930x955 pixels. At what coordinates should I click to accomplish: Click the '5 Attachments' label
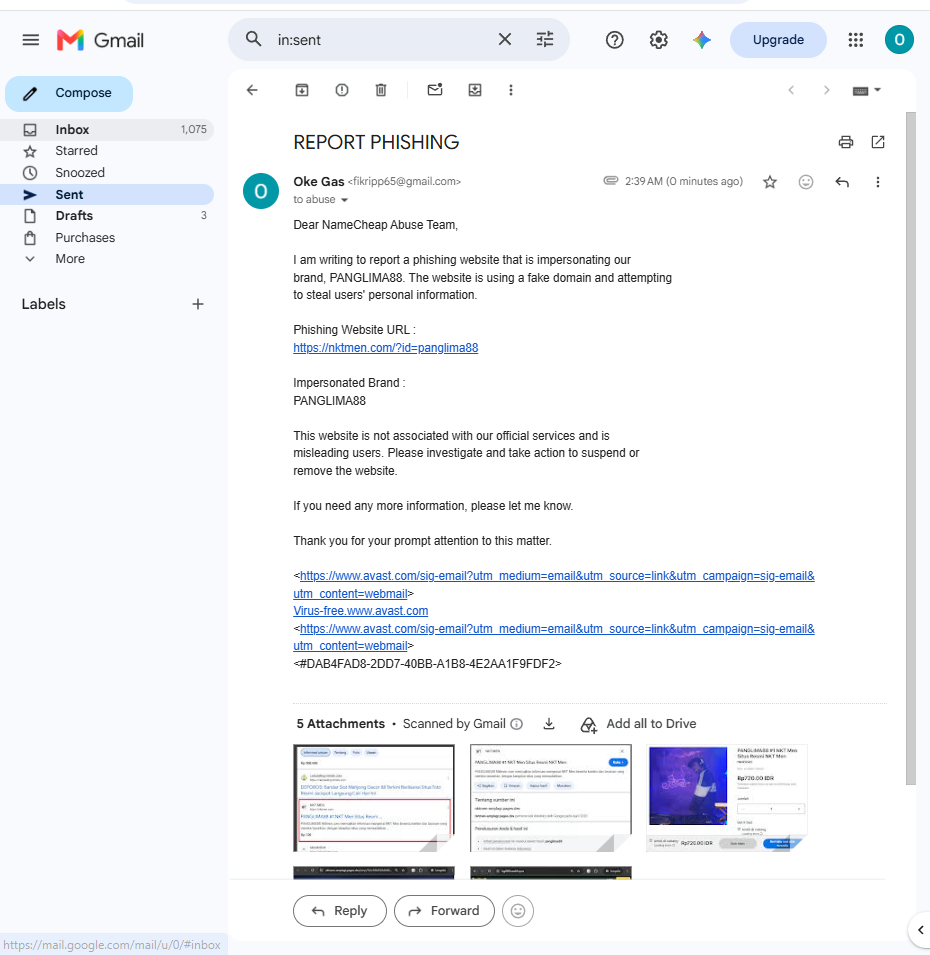340,724
